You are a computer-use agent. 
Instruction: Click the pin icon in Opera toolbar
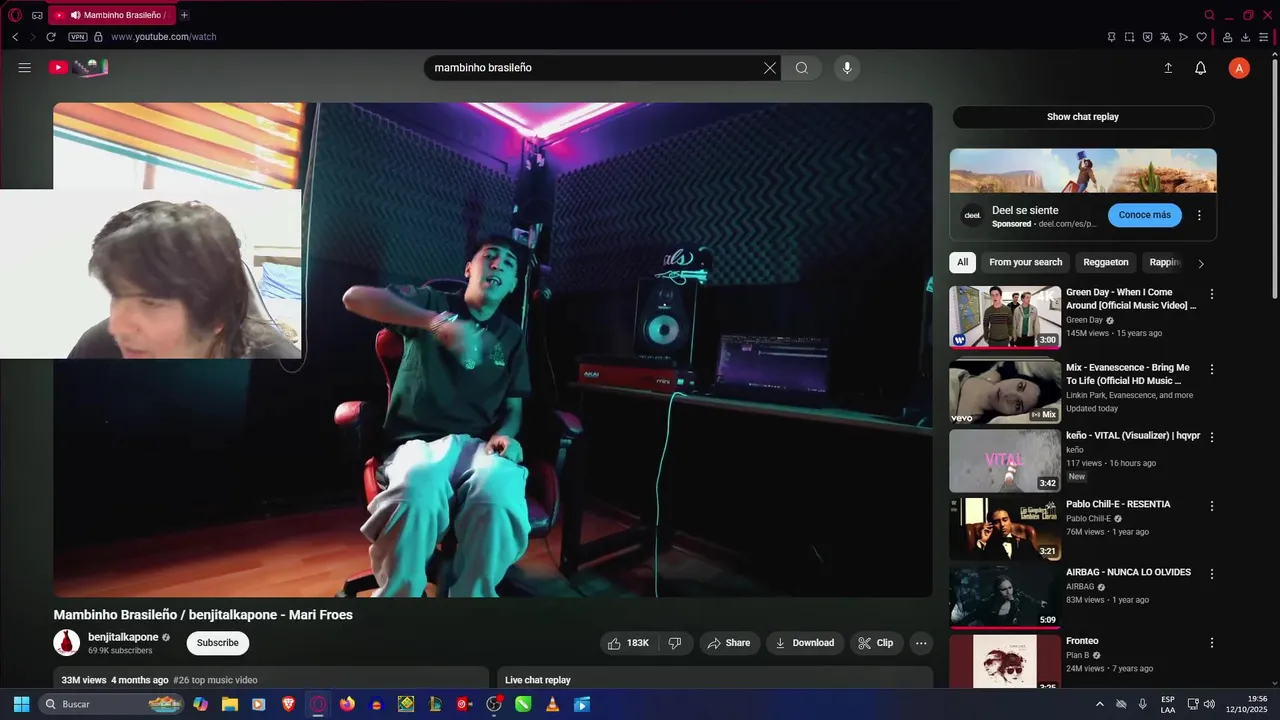tap(1111, 37)
